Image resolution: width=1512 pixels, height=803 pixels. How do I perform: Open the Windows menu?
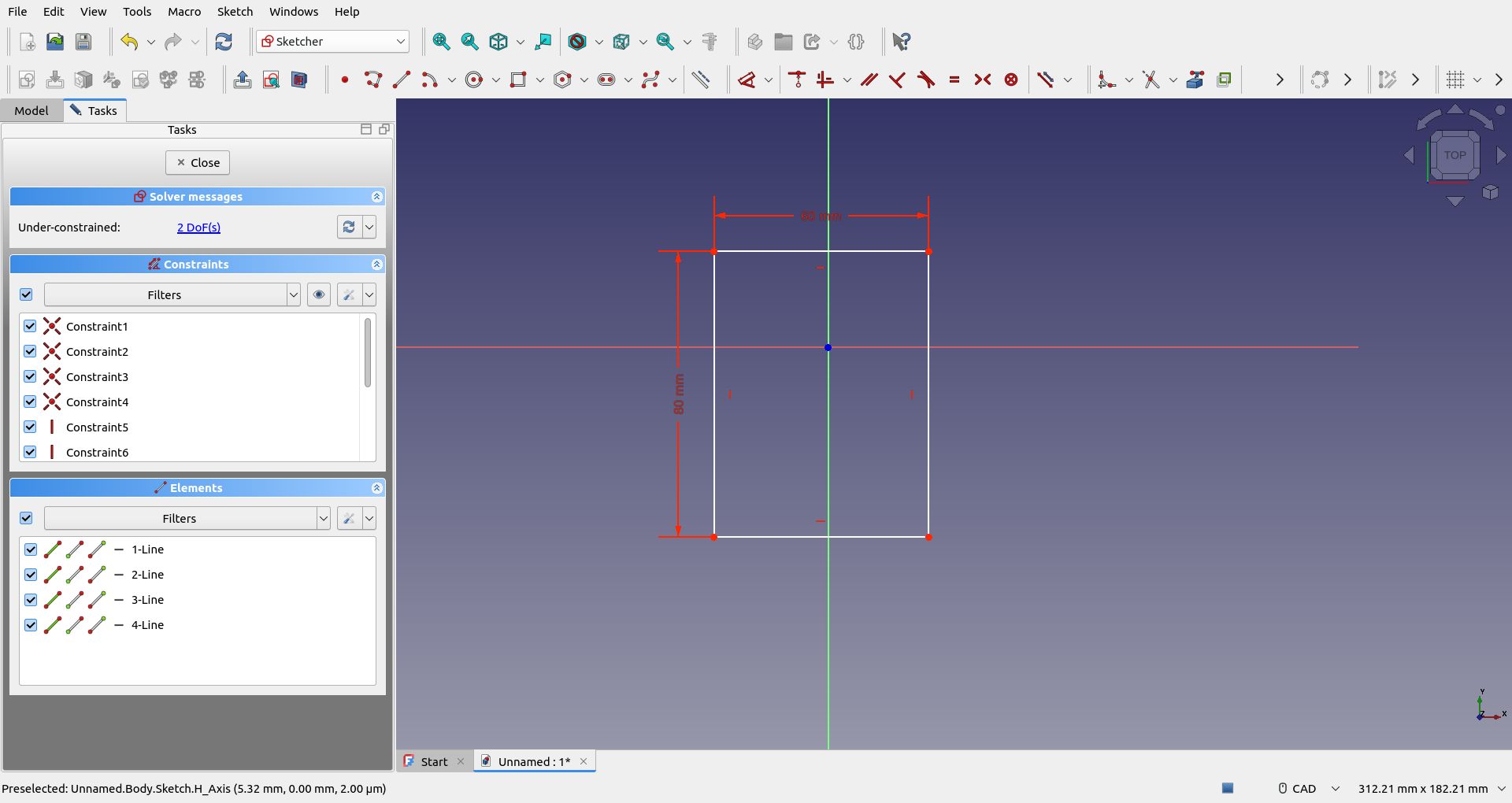click(x=294, y=12)
